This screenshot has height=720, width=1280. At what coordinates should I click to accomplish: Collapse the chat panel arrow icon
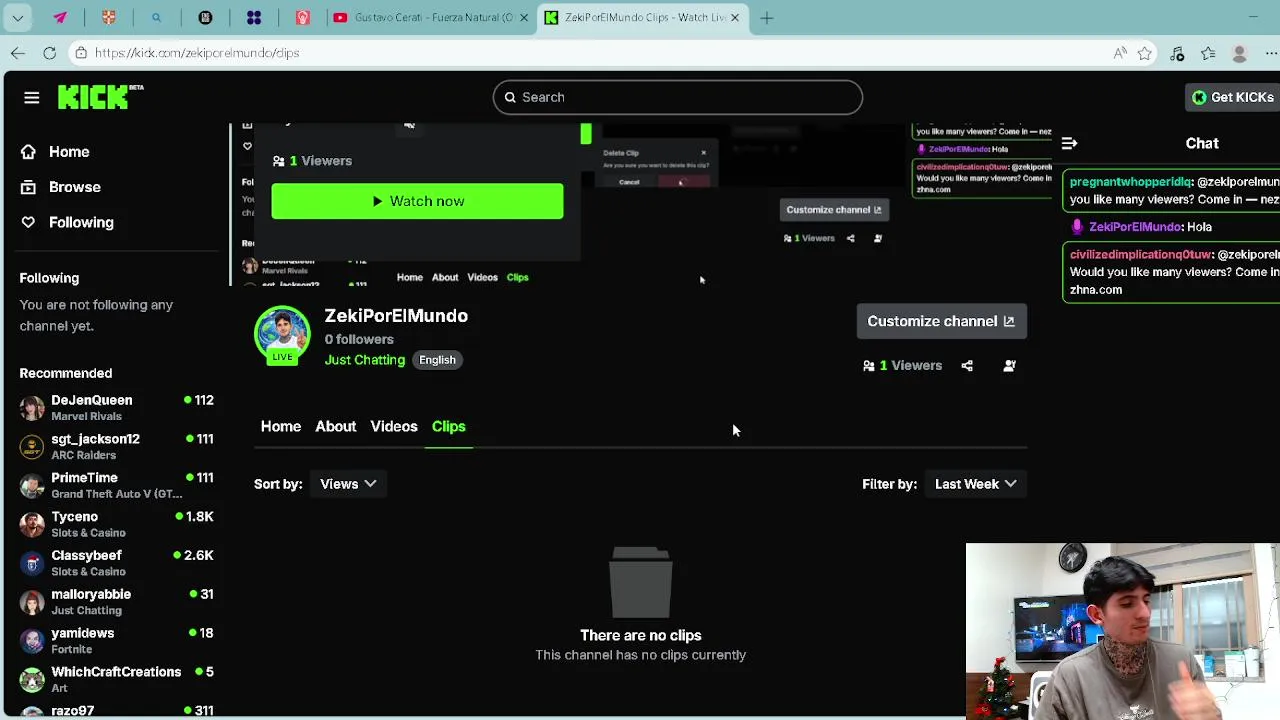[x=1069, y=143]
